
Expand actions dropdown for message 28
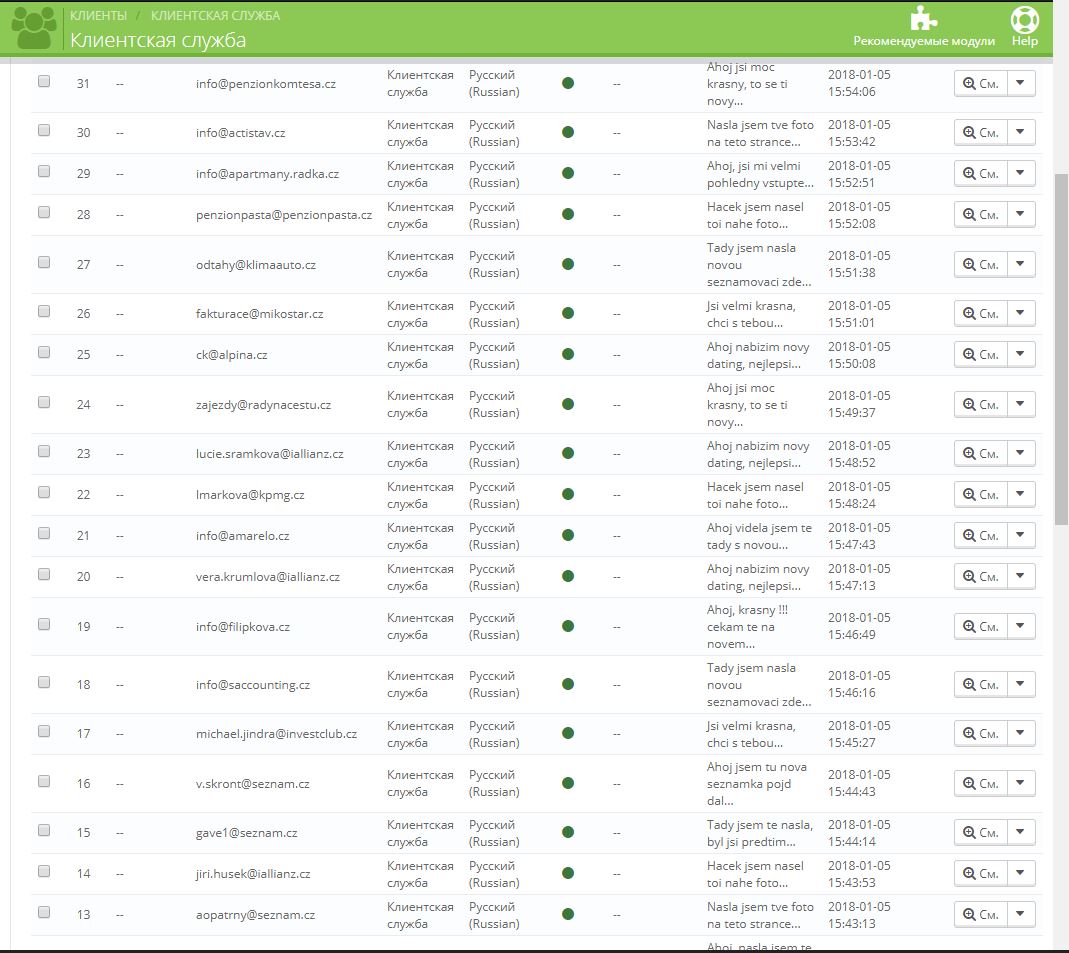click(x=1020, y=214)
